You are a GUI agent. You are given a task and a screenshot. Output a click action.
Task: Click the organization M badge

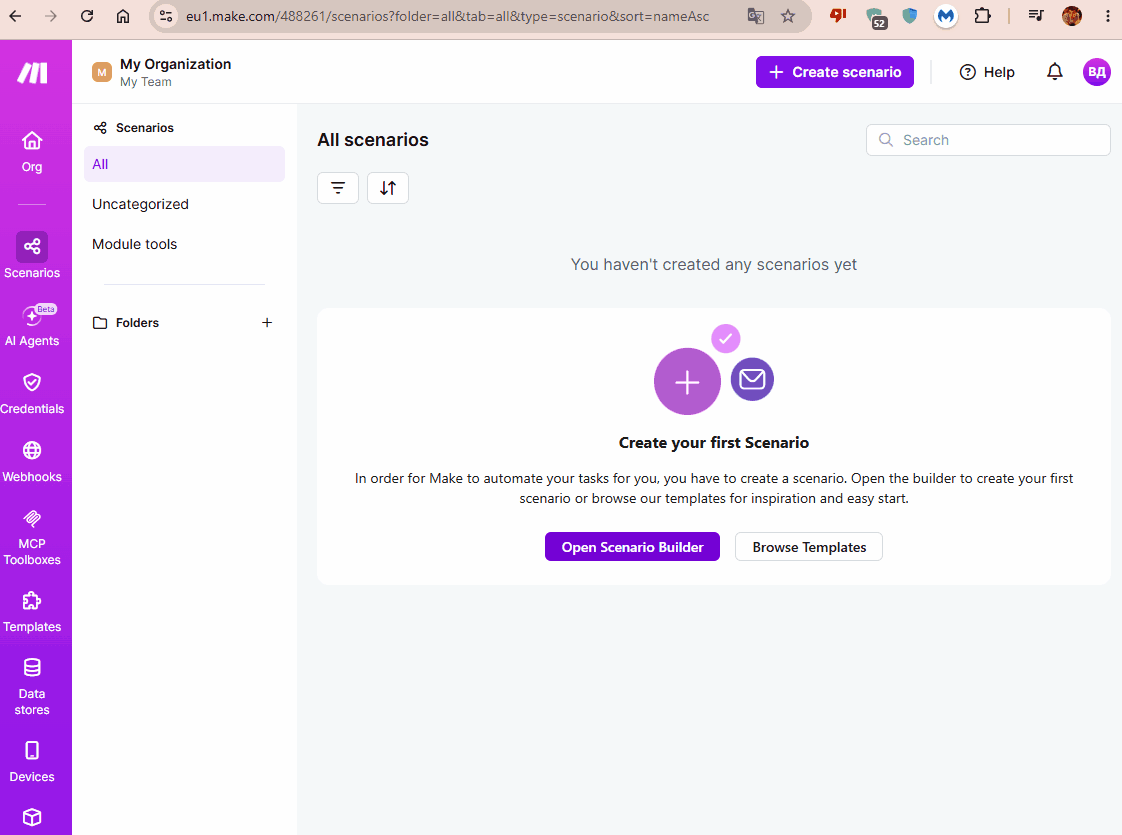102,72
